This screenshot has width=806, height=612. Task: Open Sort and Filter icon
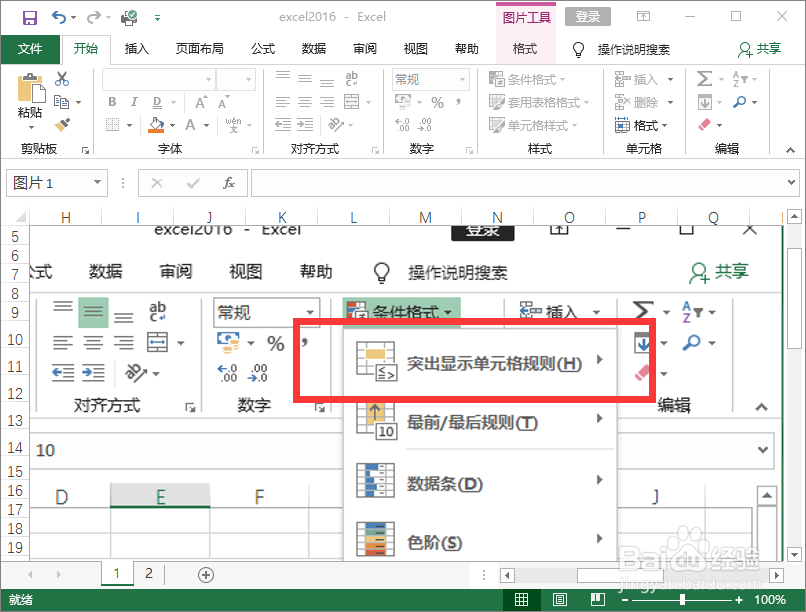740,79
